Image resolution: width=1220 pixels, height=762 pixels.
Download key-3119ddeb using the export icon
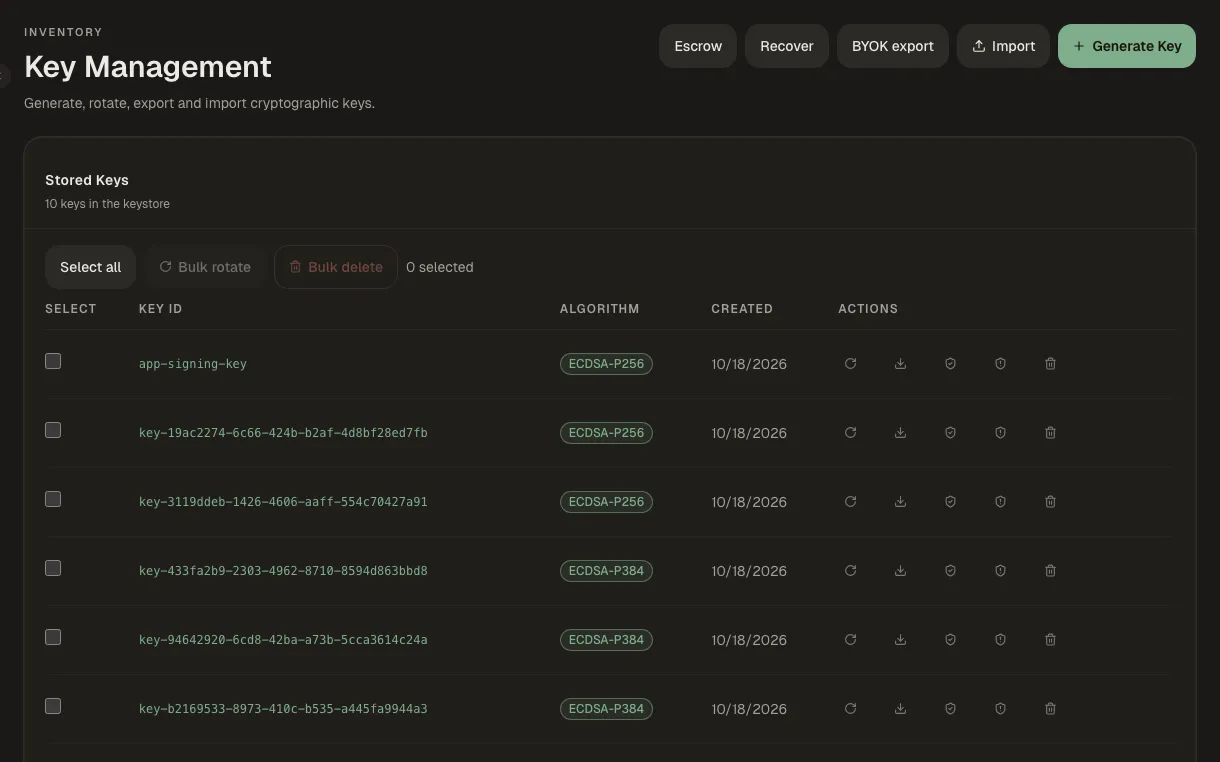tap(900, 502)
